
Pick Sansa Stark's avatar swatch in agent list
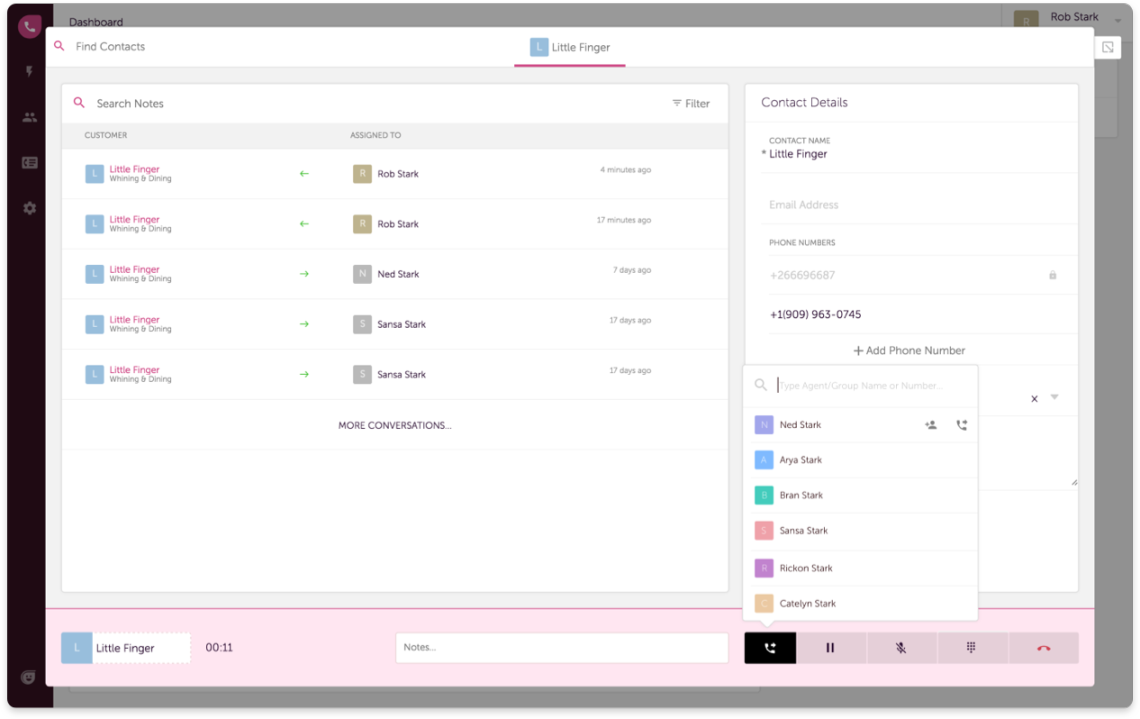coord(766,530)
